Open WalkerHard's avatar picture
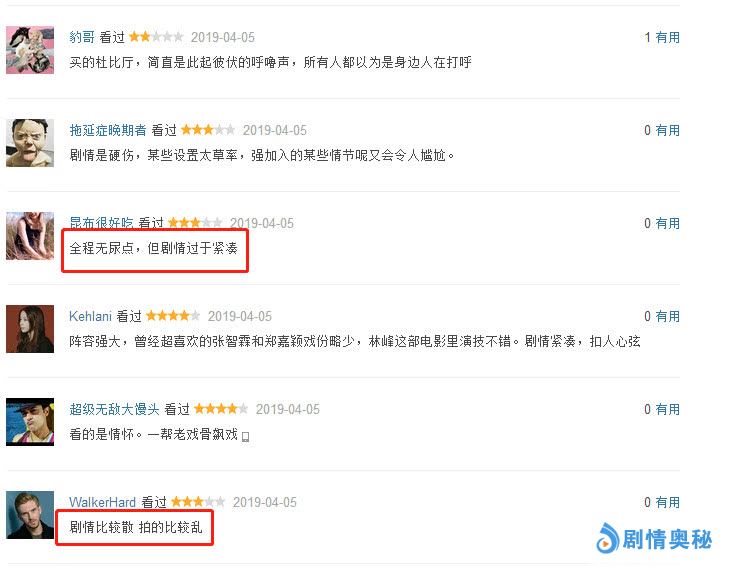This screenshot has width=740, height=569. 30,515
